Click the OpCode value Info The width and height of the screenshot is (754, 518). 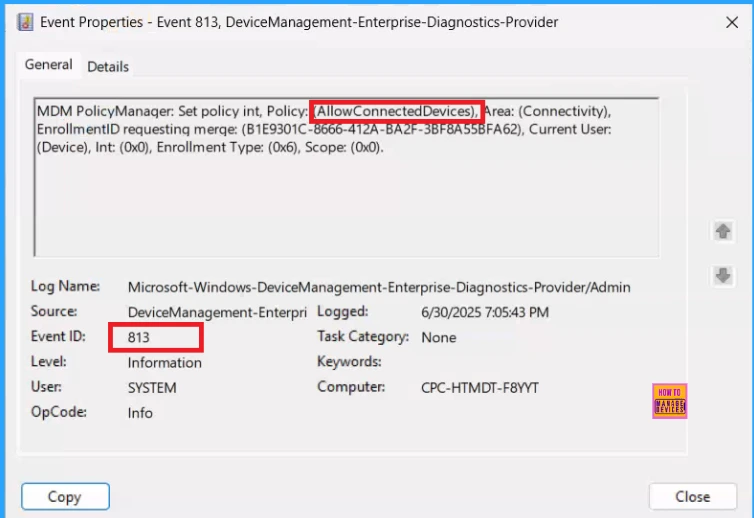[x=140, y=412]
